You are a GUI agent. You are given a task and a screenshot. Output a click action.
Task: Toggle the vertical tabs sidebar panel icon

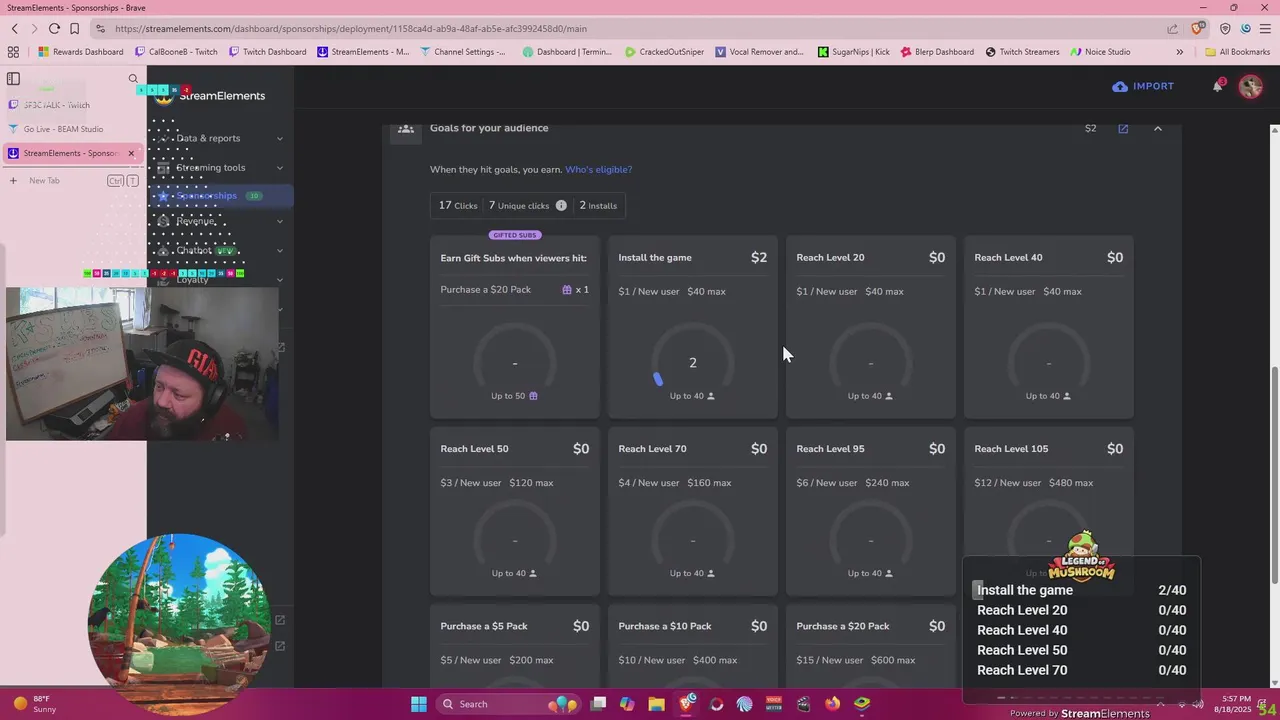(13, 78)
